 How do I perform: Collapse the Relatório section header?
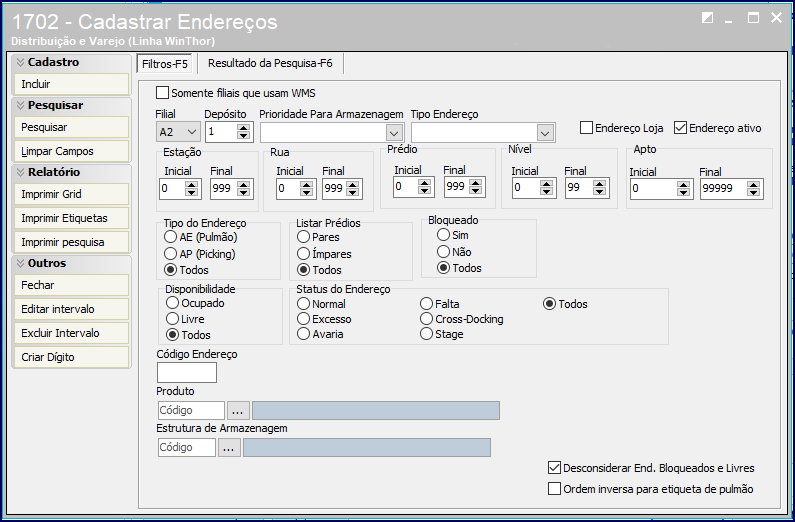[71, 172]
